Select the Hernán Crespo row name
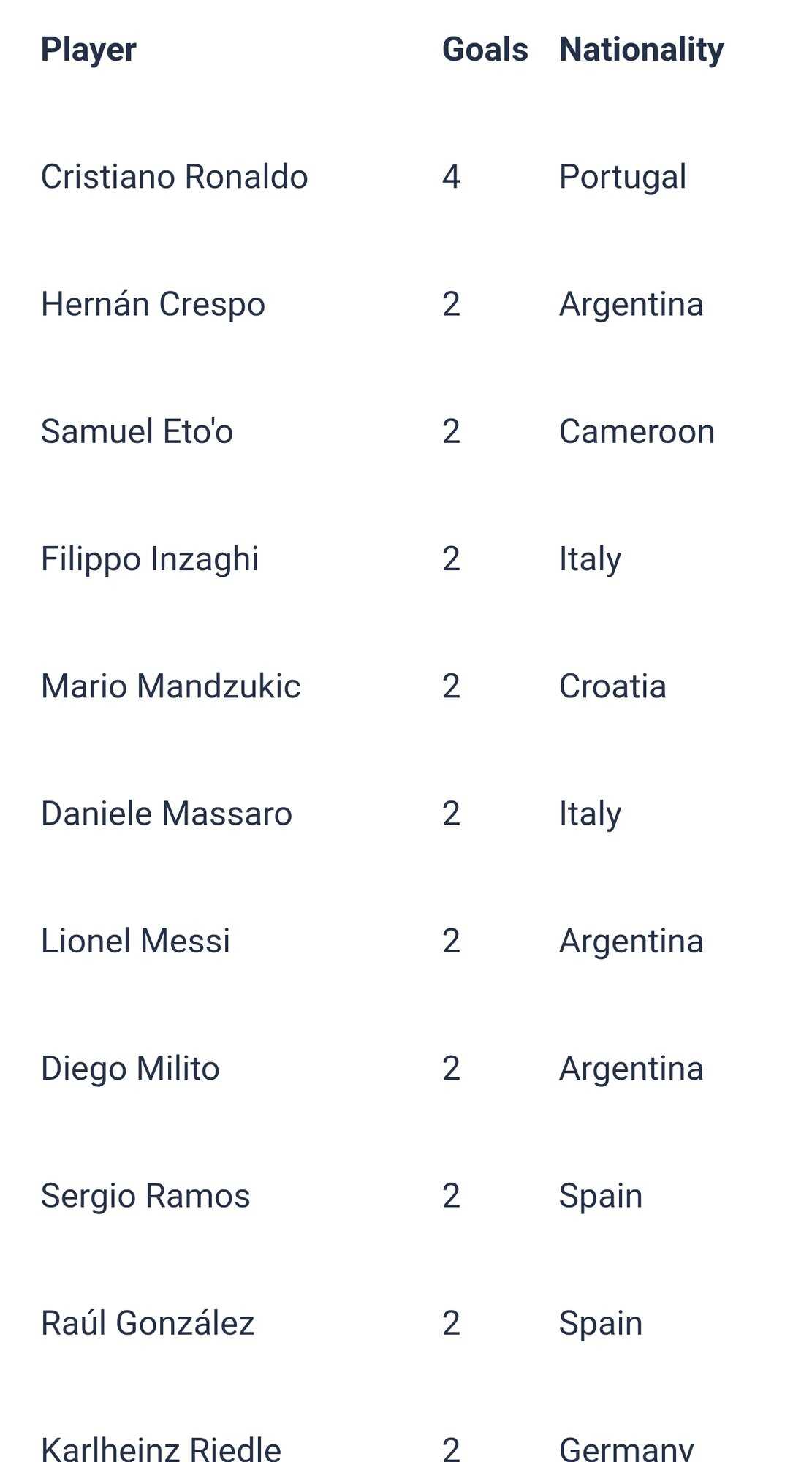The width and height of the screenshot is (812, 1462). click(x=153, y=304)
